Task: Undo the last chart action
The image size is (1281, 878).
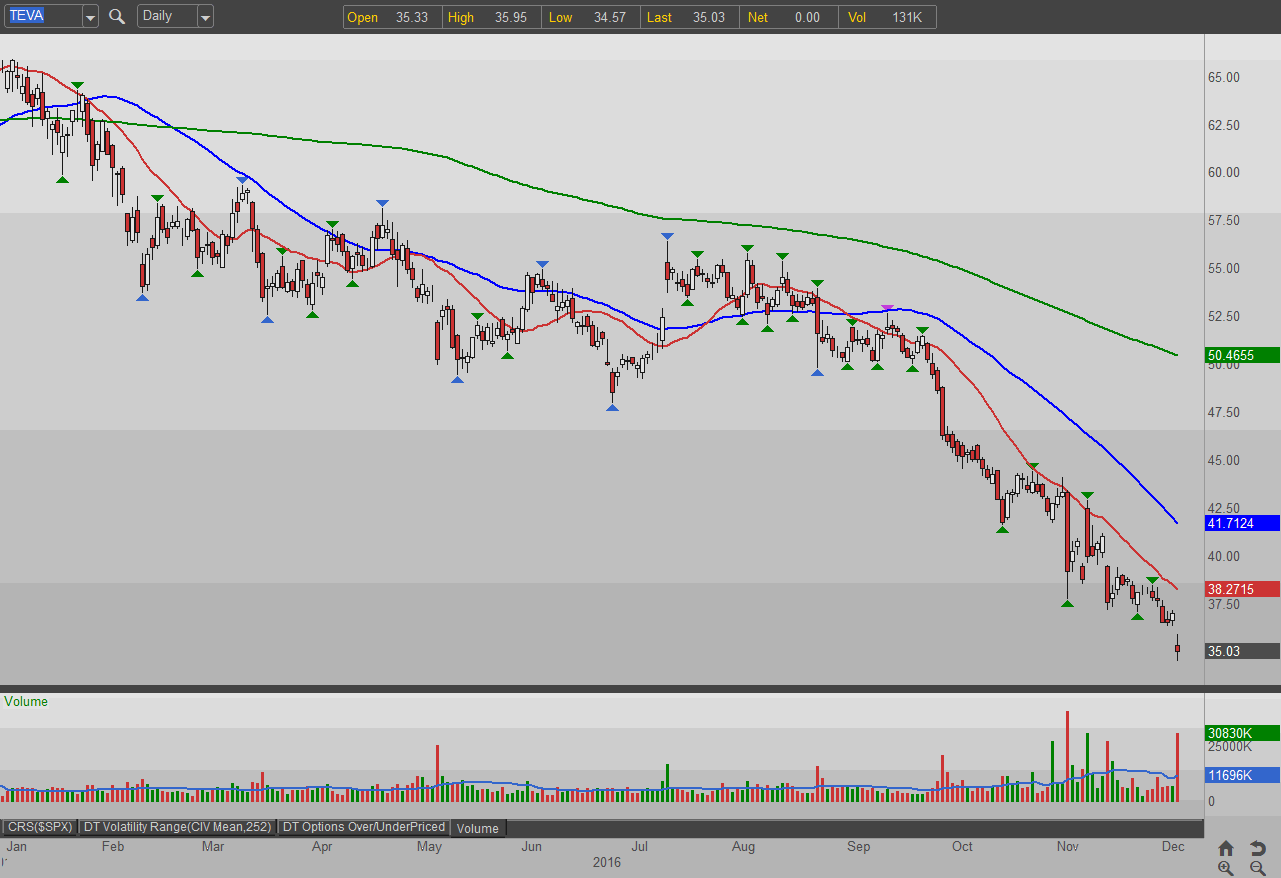Action: (1257, 848)
